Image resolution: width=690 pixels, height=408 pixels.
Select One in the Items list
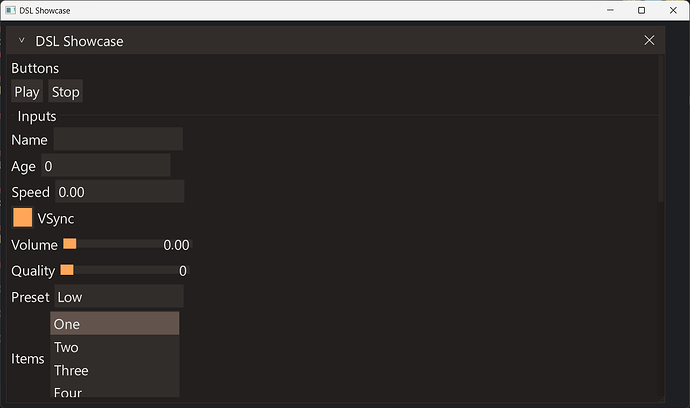(114, 323)
